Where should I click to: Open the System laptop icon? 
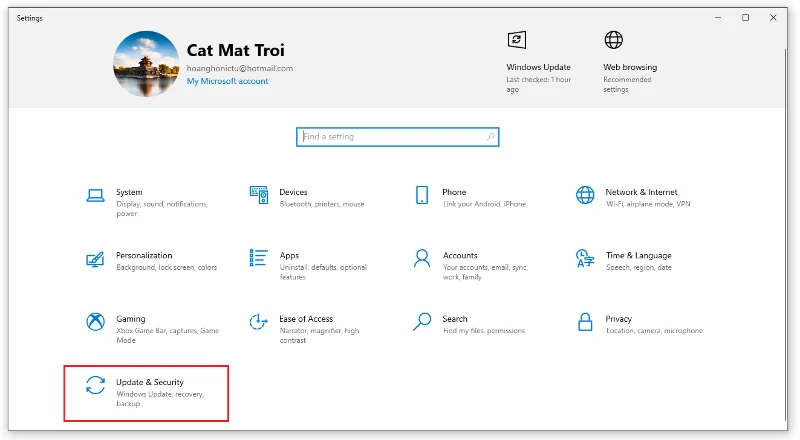click(95, 195)
